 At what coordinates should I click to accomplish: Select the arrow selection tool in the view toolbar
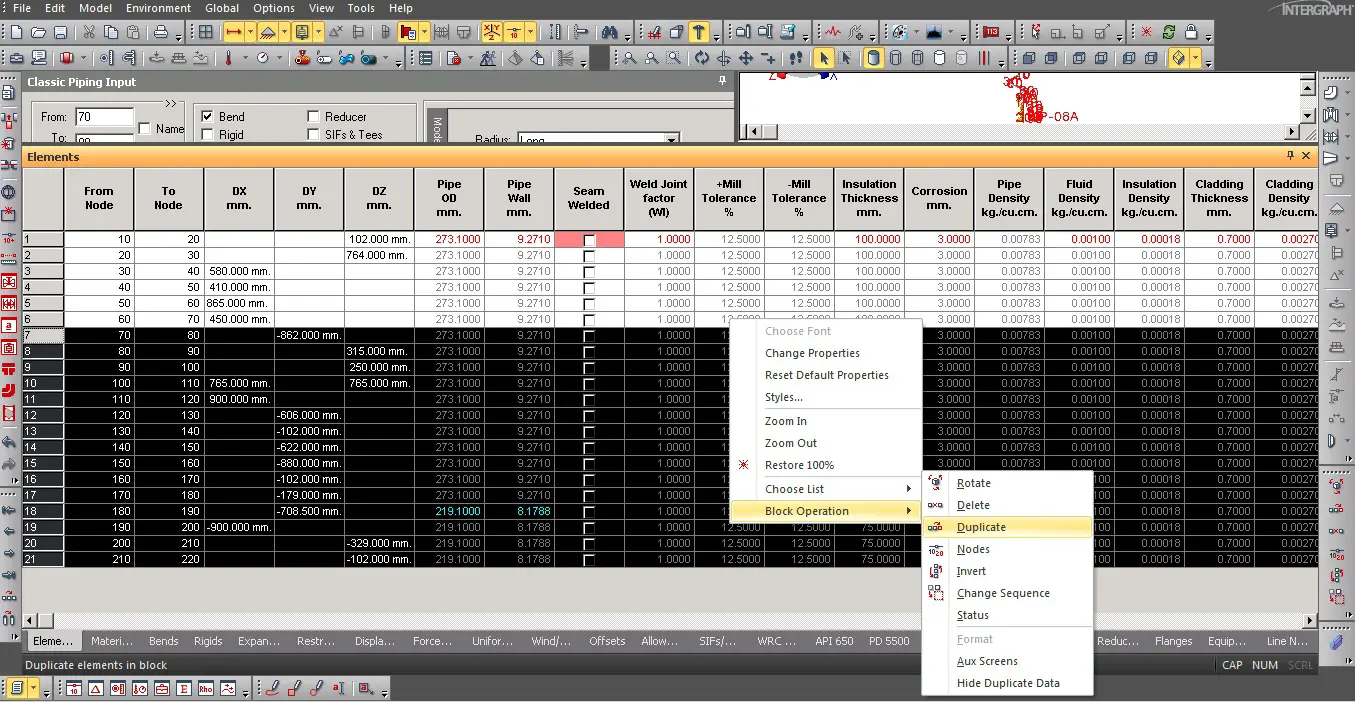[823, 58]
